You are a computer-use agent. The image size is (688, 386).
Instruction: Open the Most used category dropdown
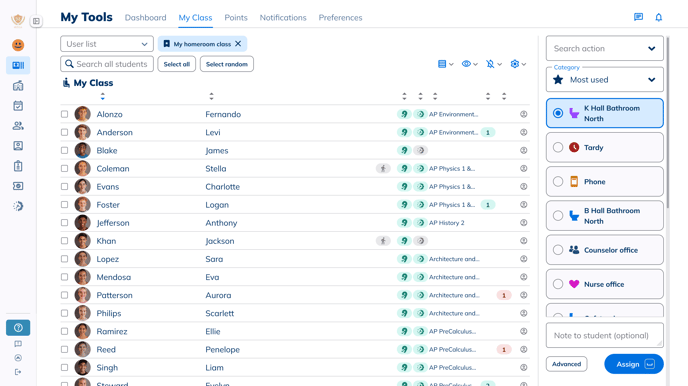[x=605, y=80]
